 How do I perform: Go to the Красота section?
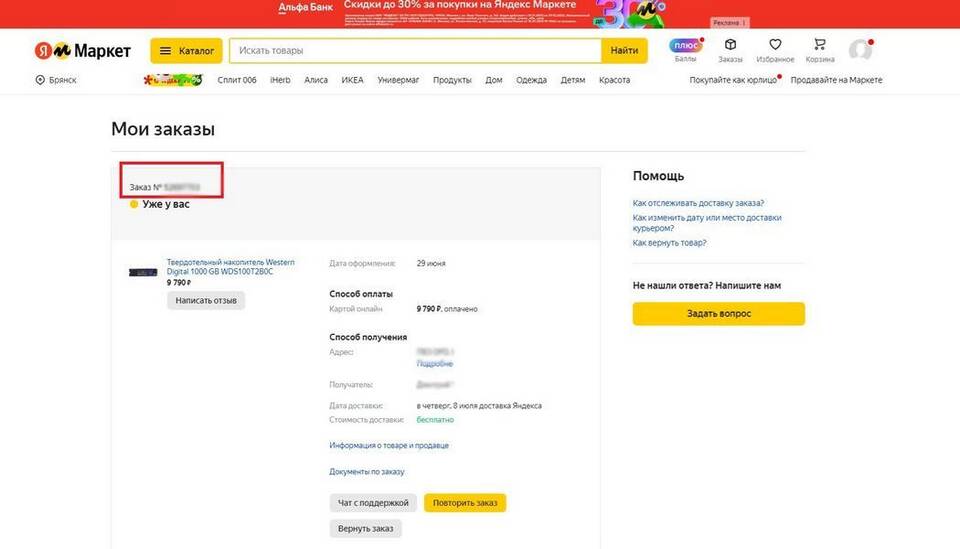(615, 80)
